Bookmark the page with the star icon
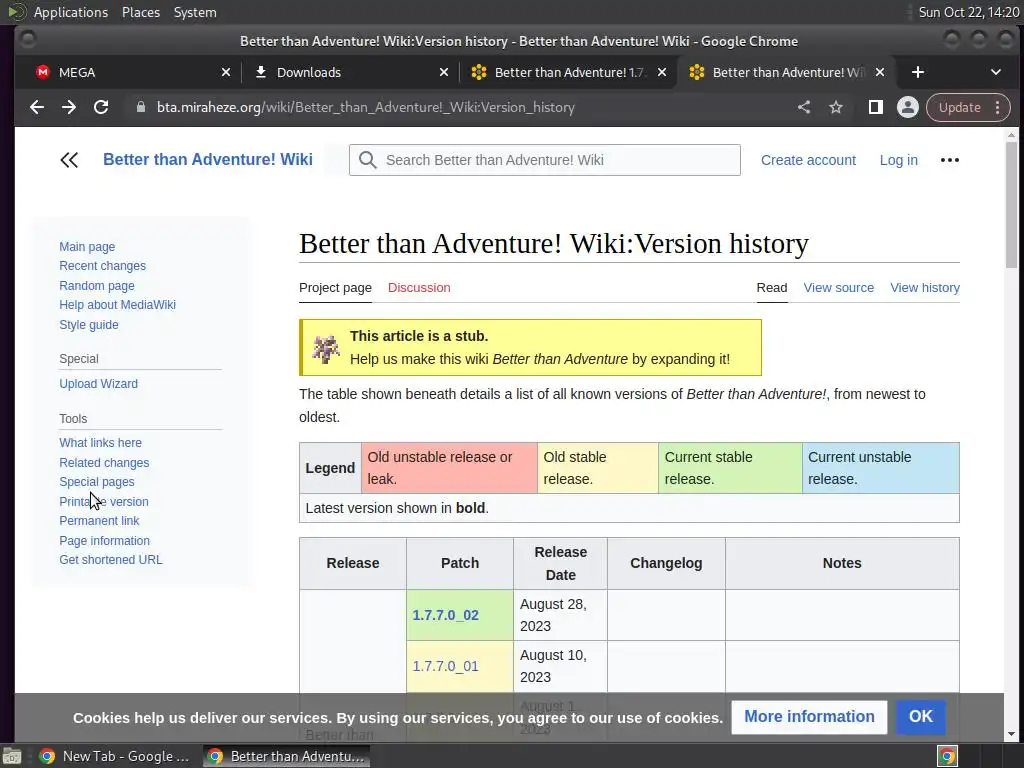Image resolution: width=1024 pixels, height=768 pixels. [x=836, y=107]
